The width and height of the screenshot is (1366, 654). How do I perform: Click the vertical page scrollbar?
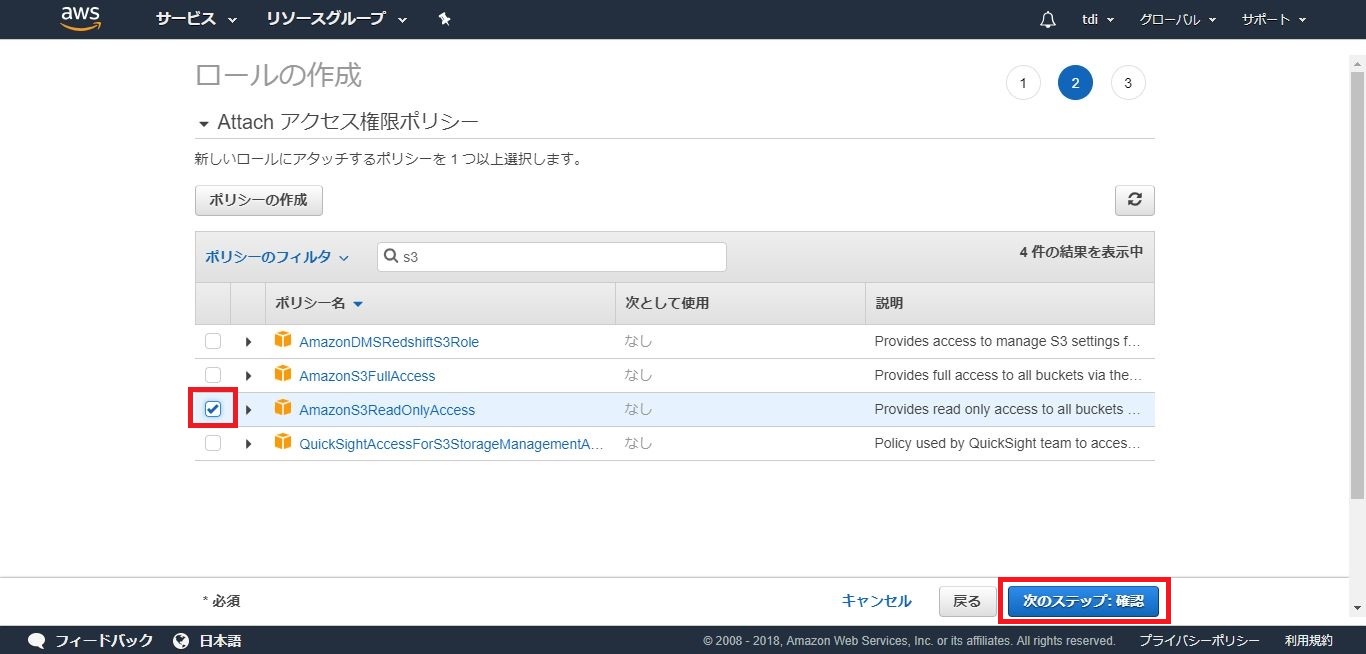point(1357,300)
